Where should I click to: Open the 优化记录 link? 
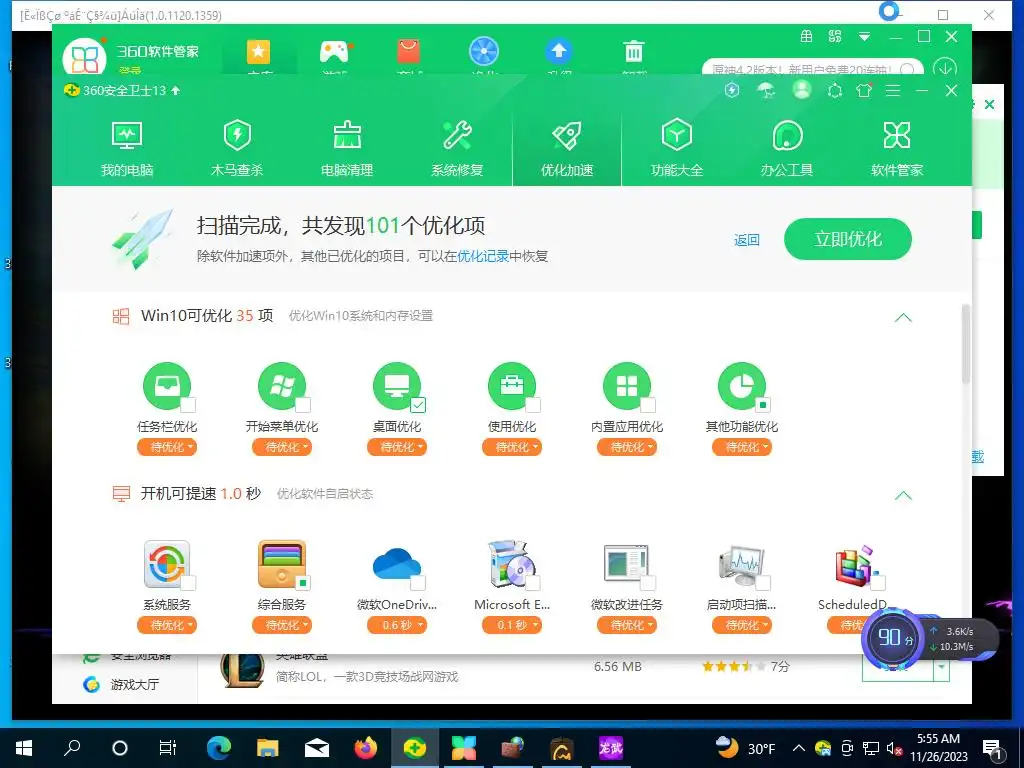click(x=483, y=256)
